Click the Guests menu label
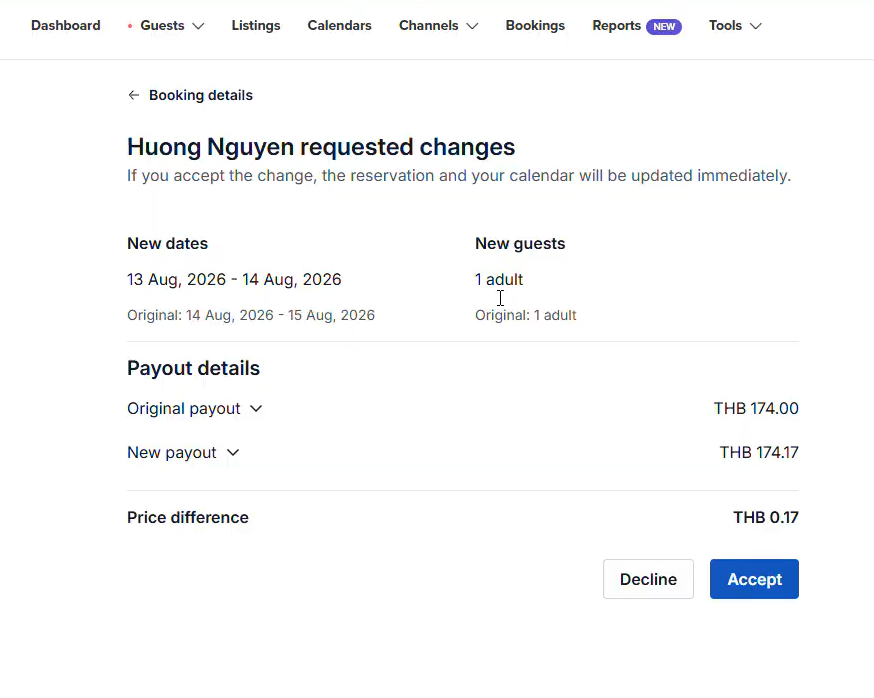This screenshot has height=698, width=874. [x=162, y=26]
